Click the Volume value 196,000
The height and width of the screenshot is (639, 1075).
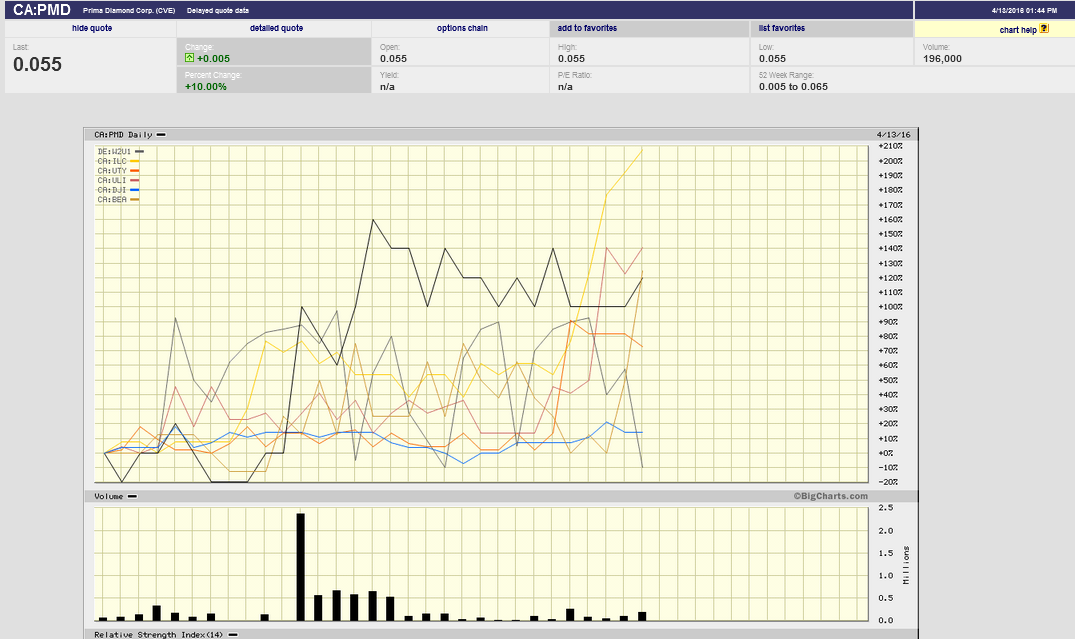coord(942,59)
